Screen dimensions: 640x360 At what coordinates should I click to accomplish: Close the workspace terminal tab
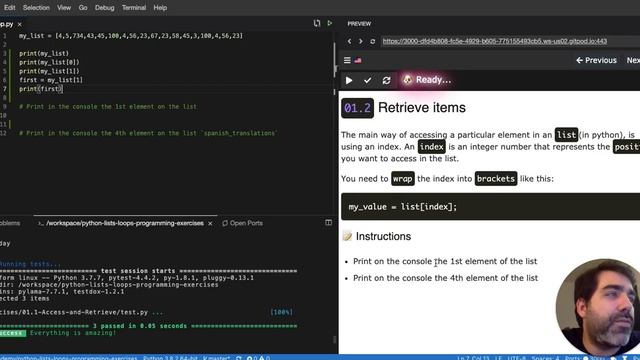pyautogui.click(x=210, y=223)
